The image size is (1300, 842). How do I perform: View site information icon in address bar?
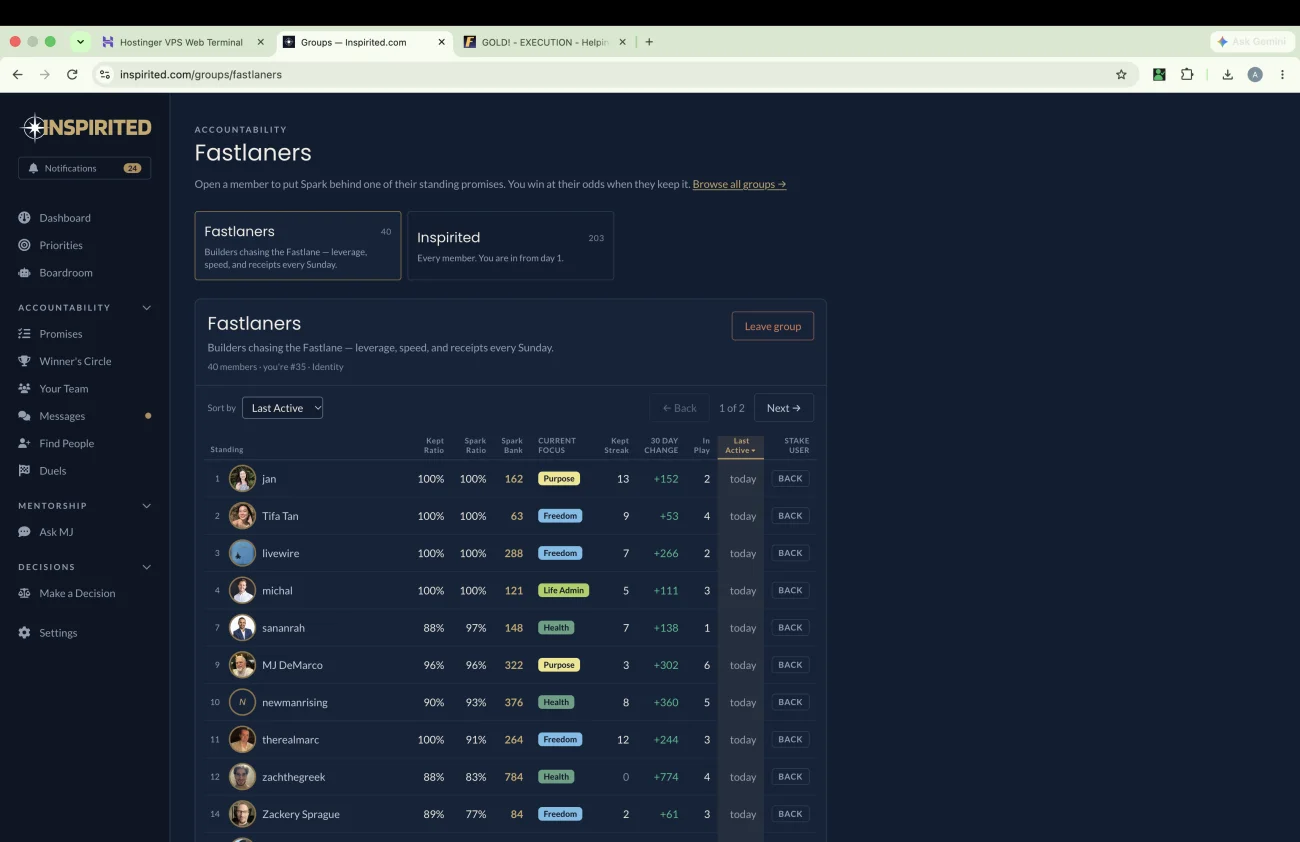[105, 74]
